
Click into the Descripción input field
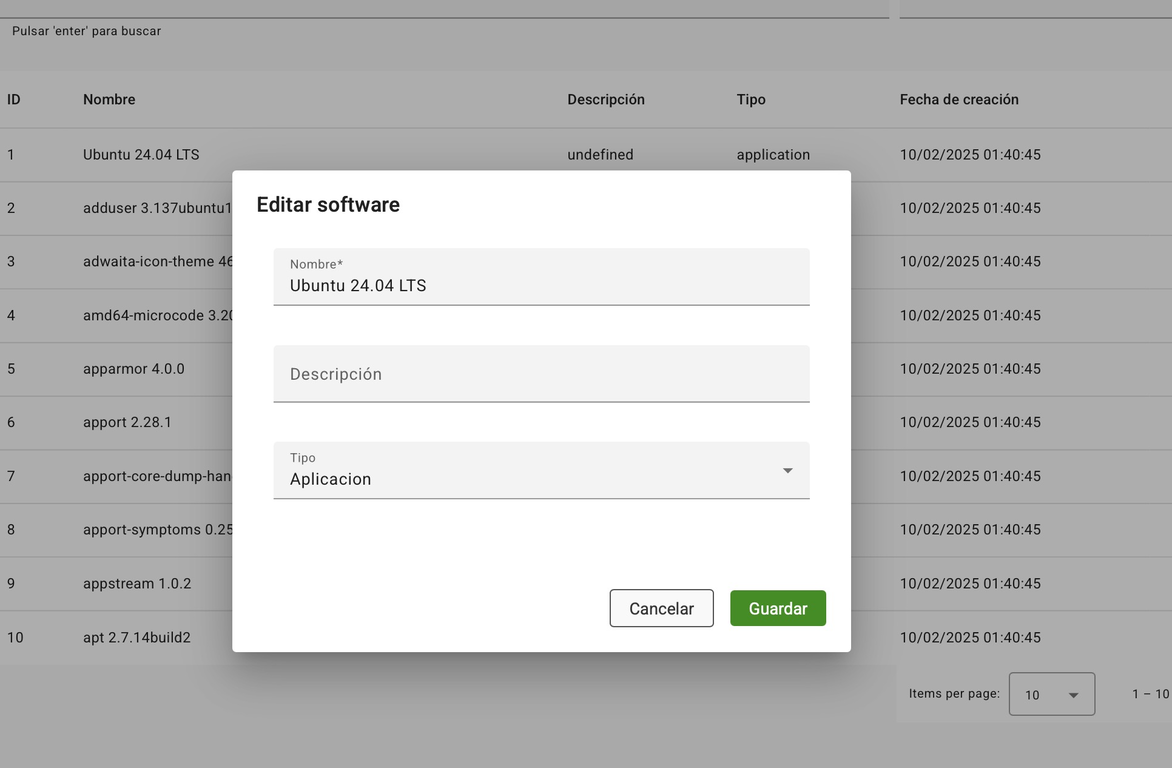[x=540, y=374]
